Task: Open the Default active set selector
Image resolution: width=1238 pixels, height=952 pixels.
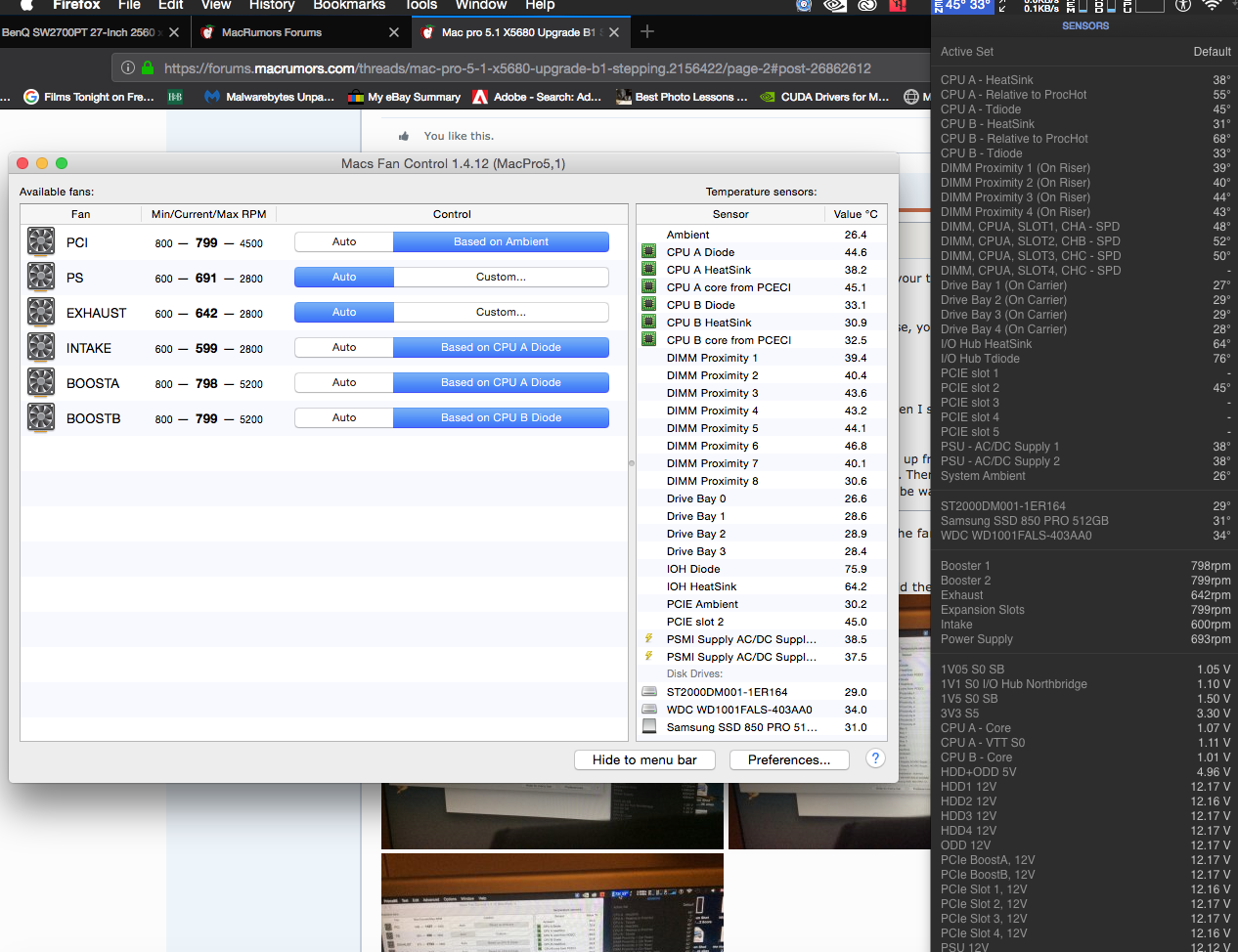Action: click(1212, 52)
